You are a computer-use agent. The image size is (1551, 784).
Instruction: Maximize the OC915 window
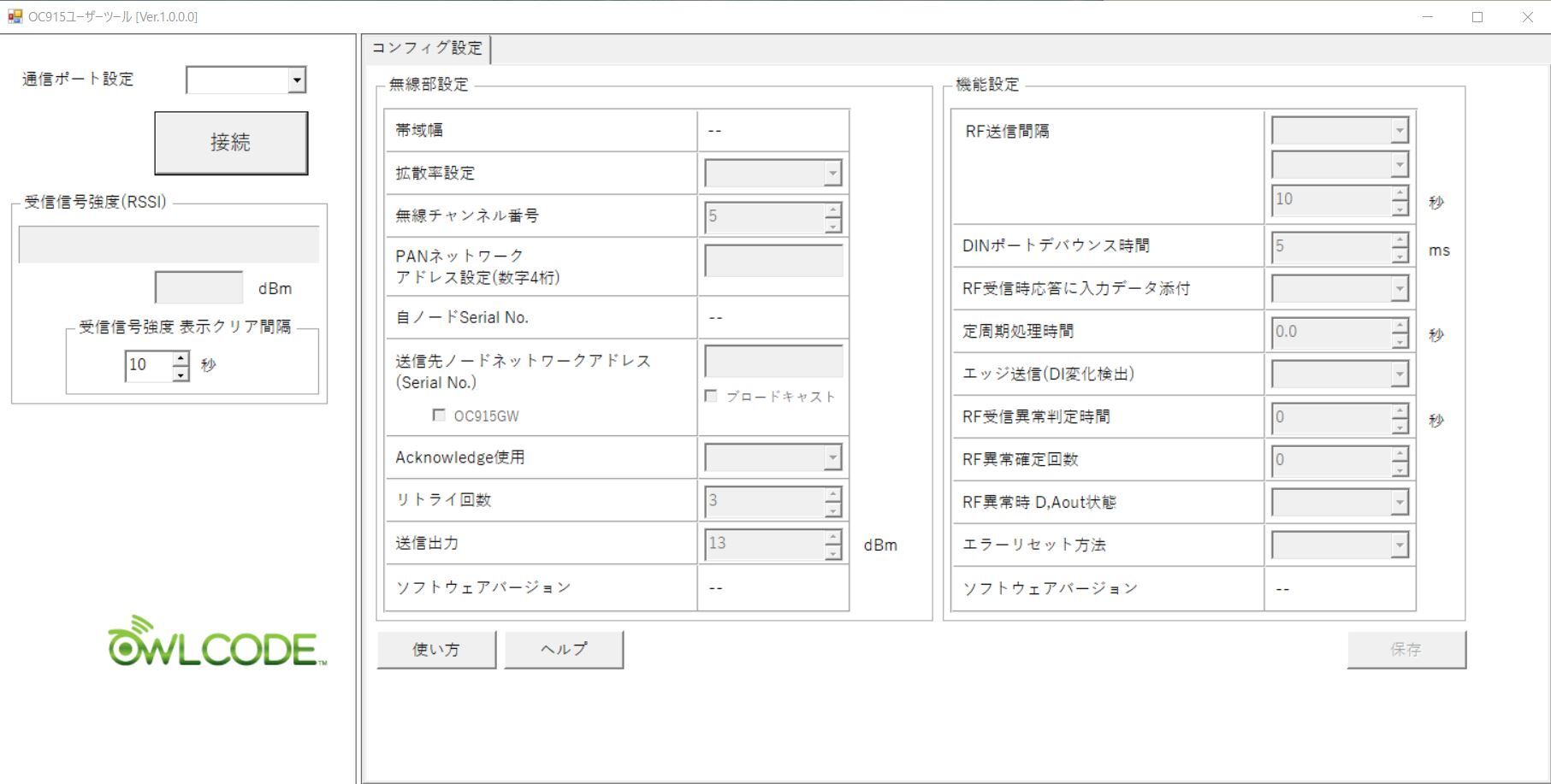[x=1477, y=17]
